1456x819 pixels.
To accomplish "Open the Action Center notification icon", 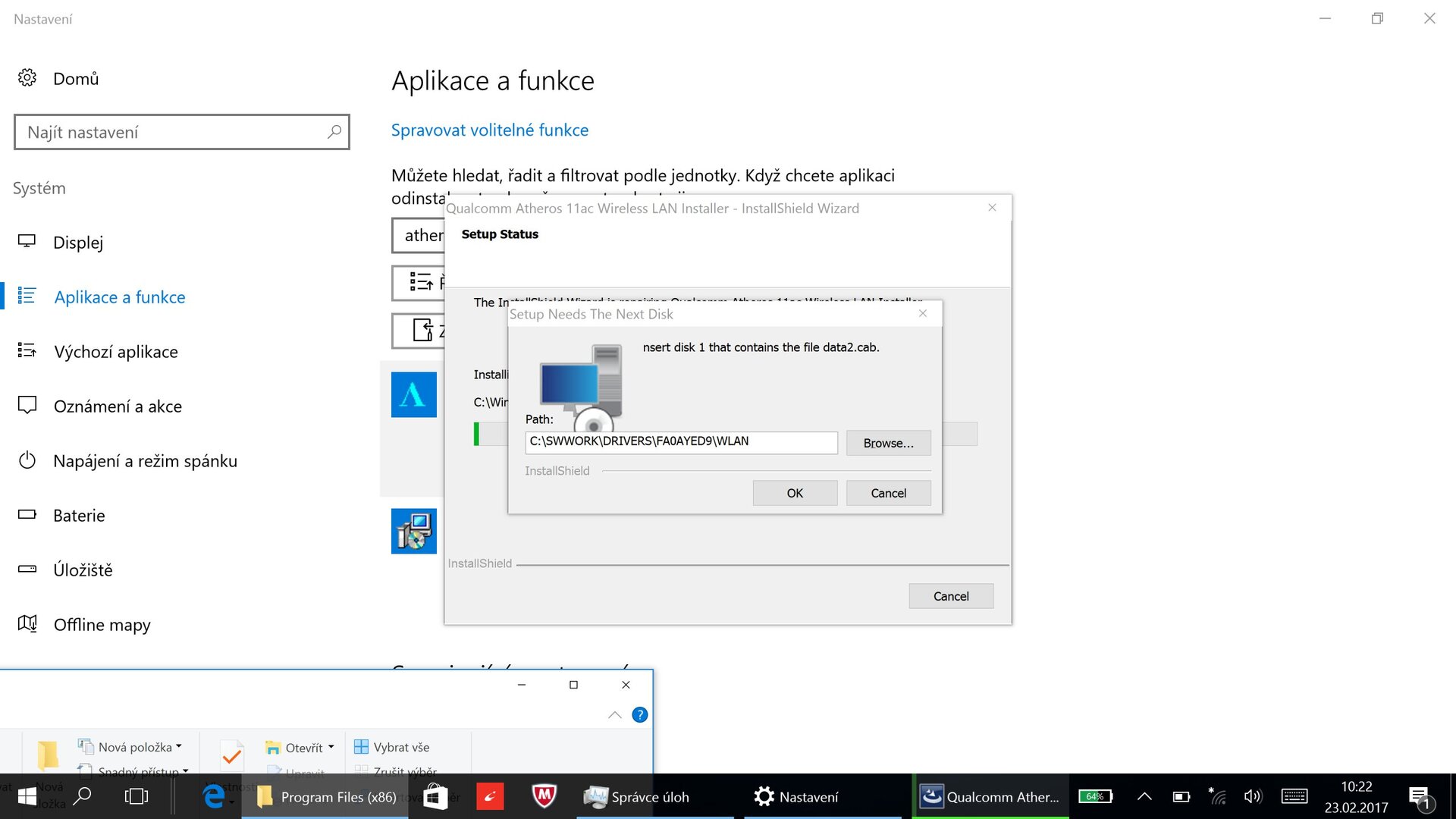I will pos(1419,796).
